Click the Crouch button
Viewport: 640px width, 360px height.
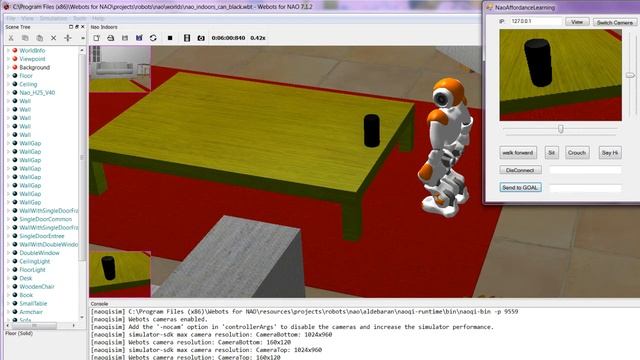(577, 153)
